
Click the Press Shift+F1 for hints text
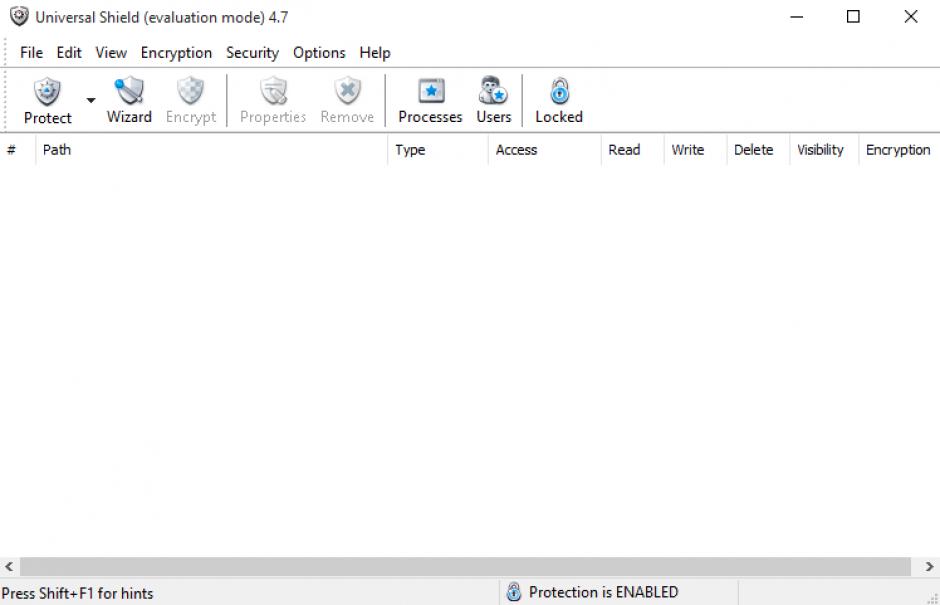pyautogui.click(x=77, y=594)
